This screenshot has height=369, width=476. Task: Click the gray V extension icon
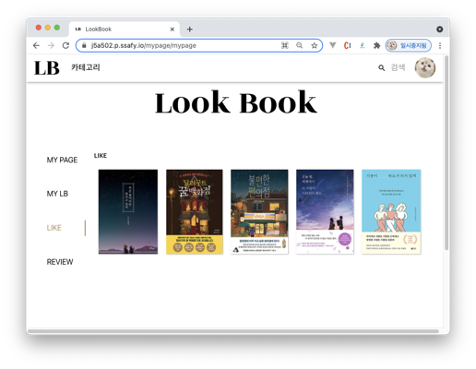(332, 45)
